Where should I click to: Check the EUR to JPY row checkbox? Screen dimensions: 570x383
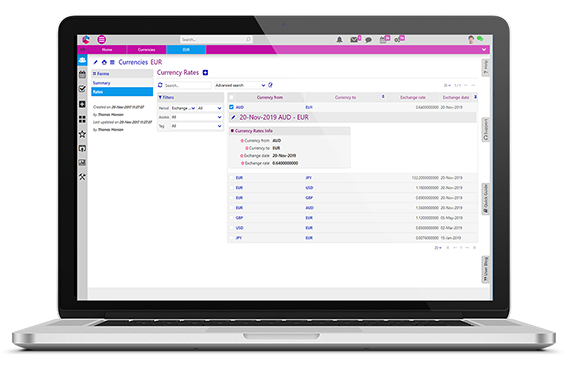[231, 178]
